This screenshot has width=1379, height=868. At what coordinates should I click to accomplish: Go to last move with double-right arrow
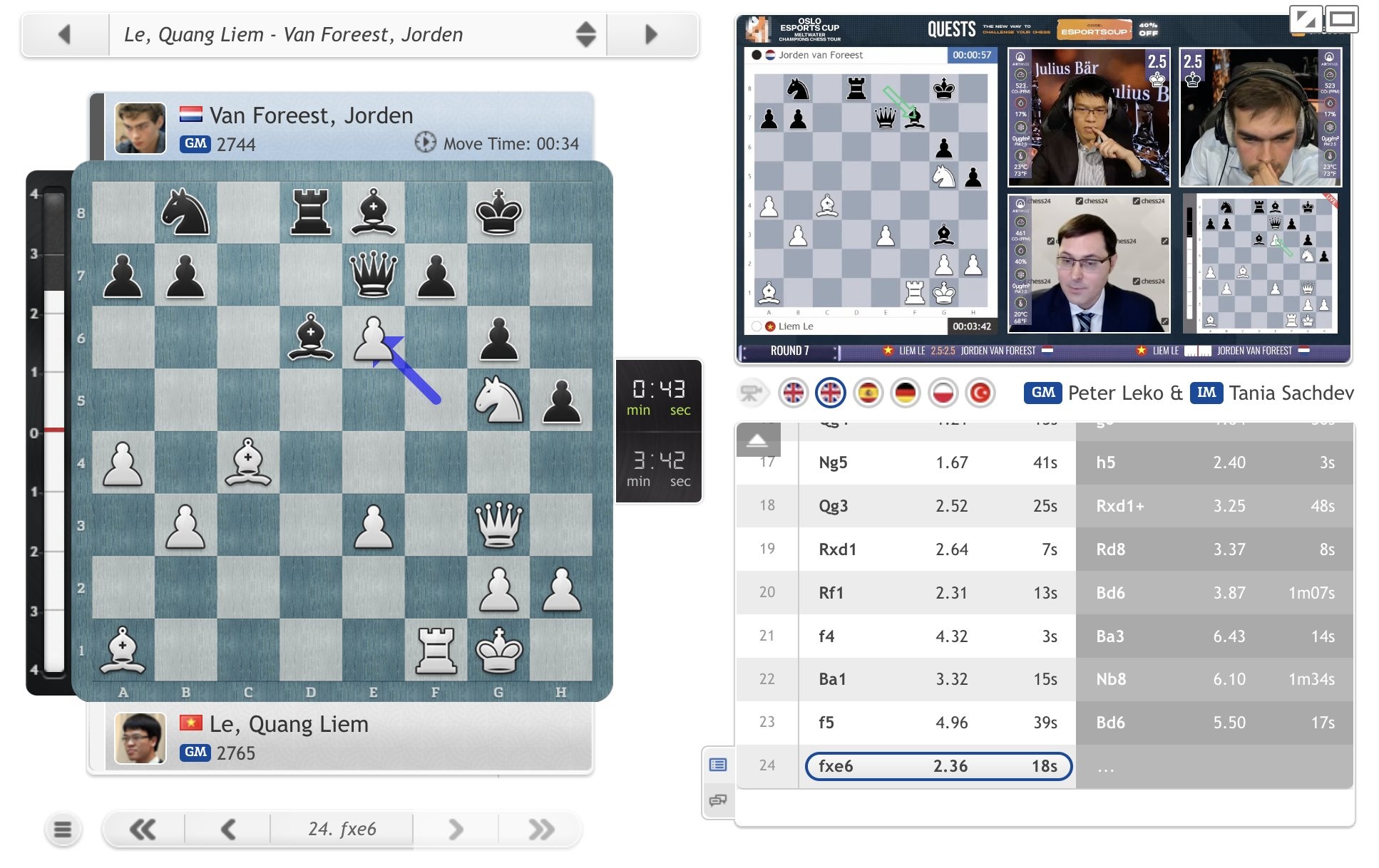[x=541, y=829]
